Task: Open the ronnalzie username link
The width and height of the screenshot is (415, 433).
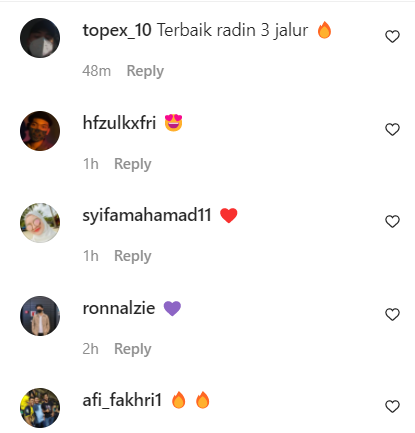Action: point(119,308)
